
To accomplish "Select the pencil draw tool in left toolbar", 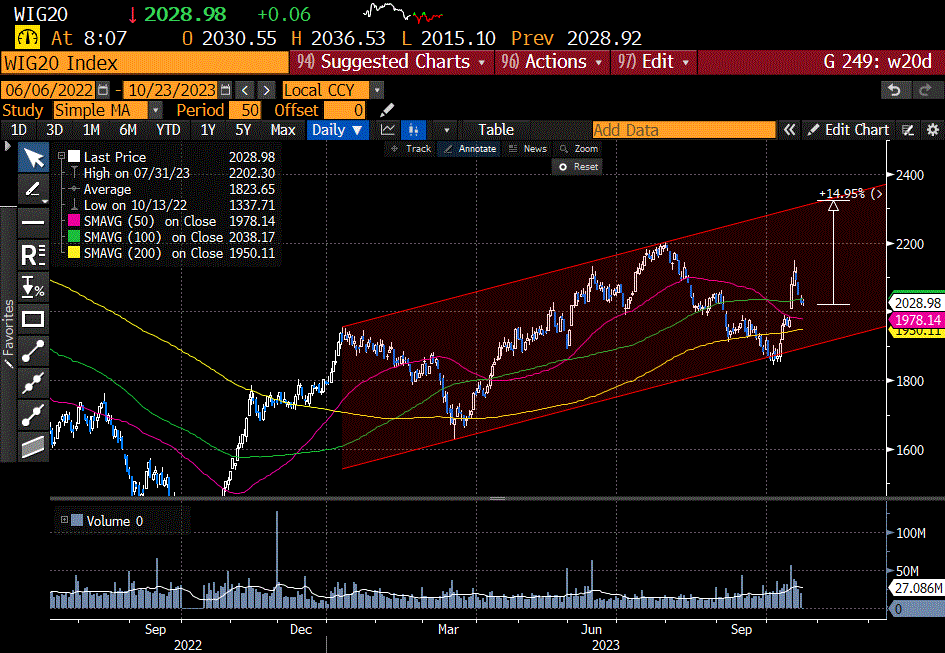I will point(33,190).
